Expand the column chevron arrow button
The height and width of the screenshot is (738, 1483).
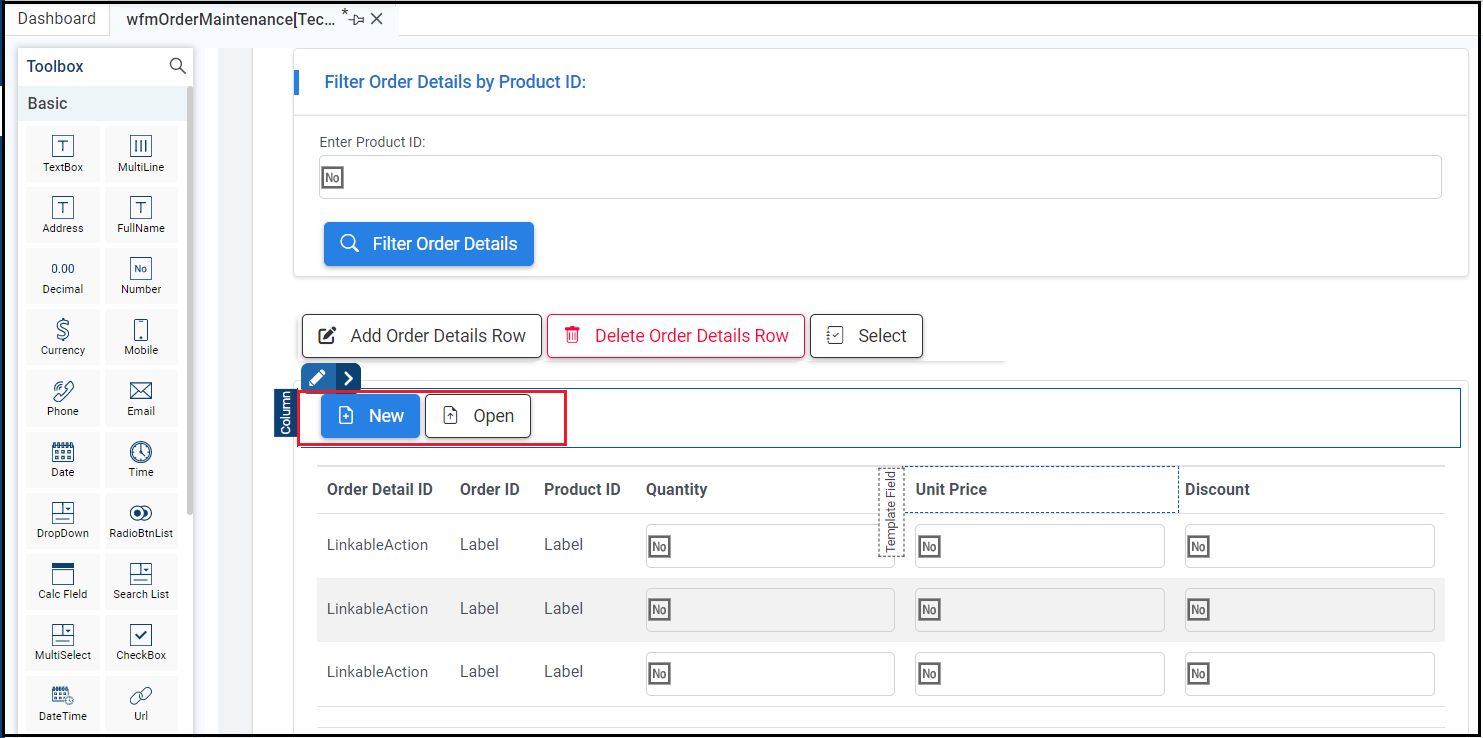tap(347, 378)
